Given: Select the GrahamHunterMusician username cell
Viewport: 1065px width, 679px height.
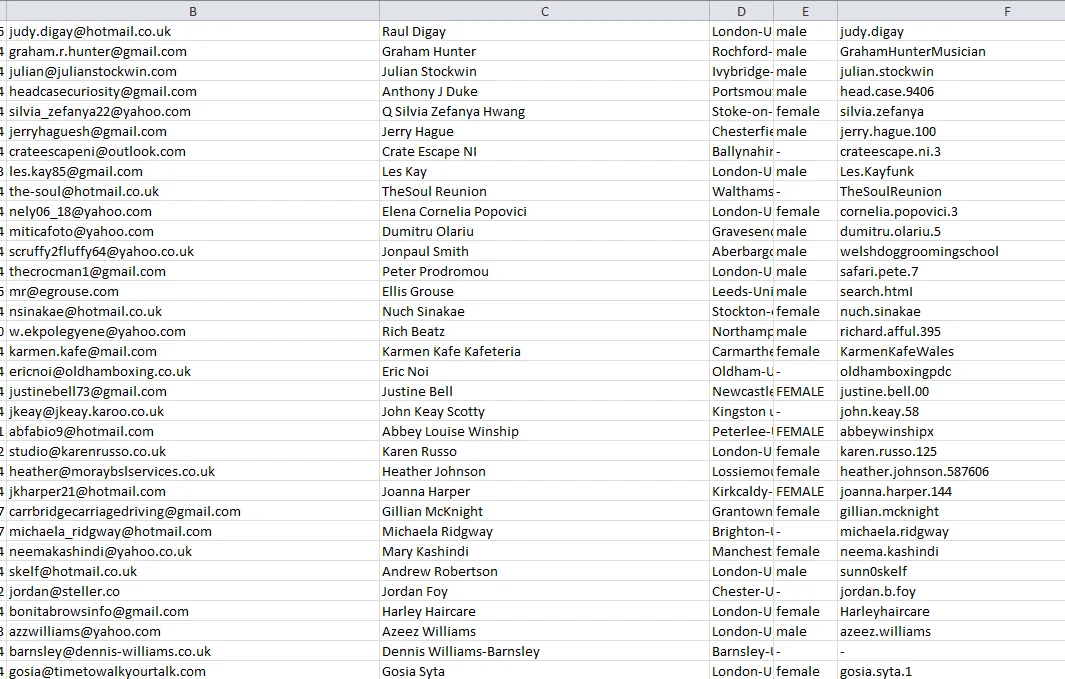Looking at the screenshot, I should pyautogui.click(x=912, y=51).
